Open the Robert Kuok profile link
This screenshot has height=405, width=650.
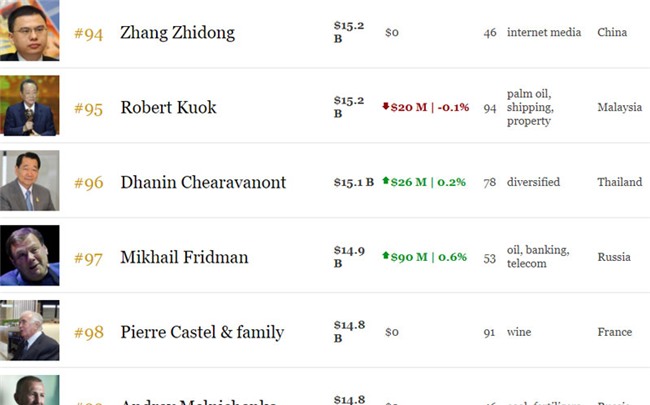click(168, 108)
